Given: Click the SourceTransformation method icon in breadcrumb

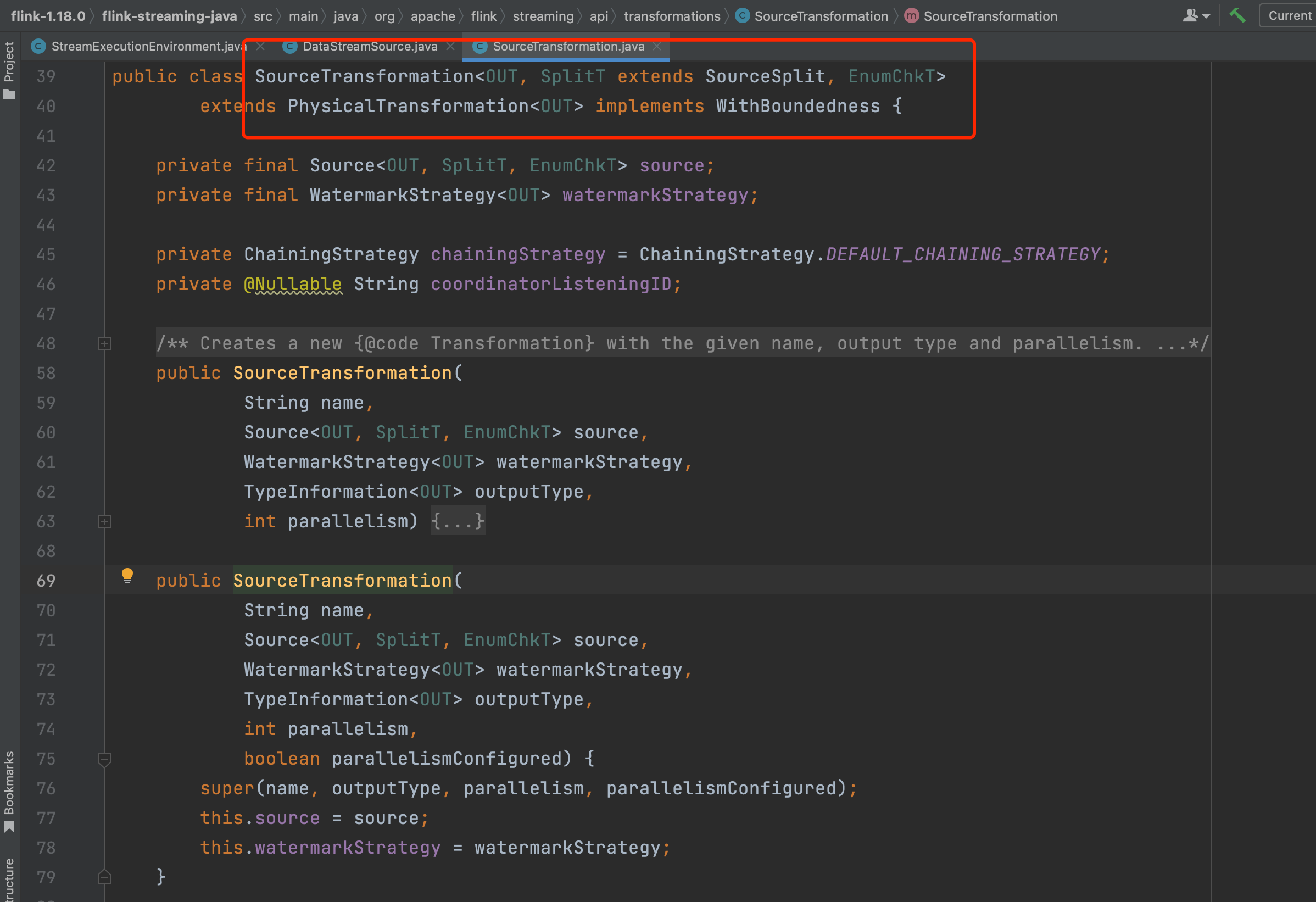Looking at the screenshot, I should click(911, 16).
